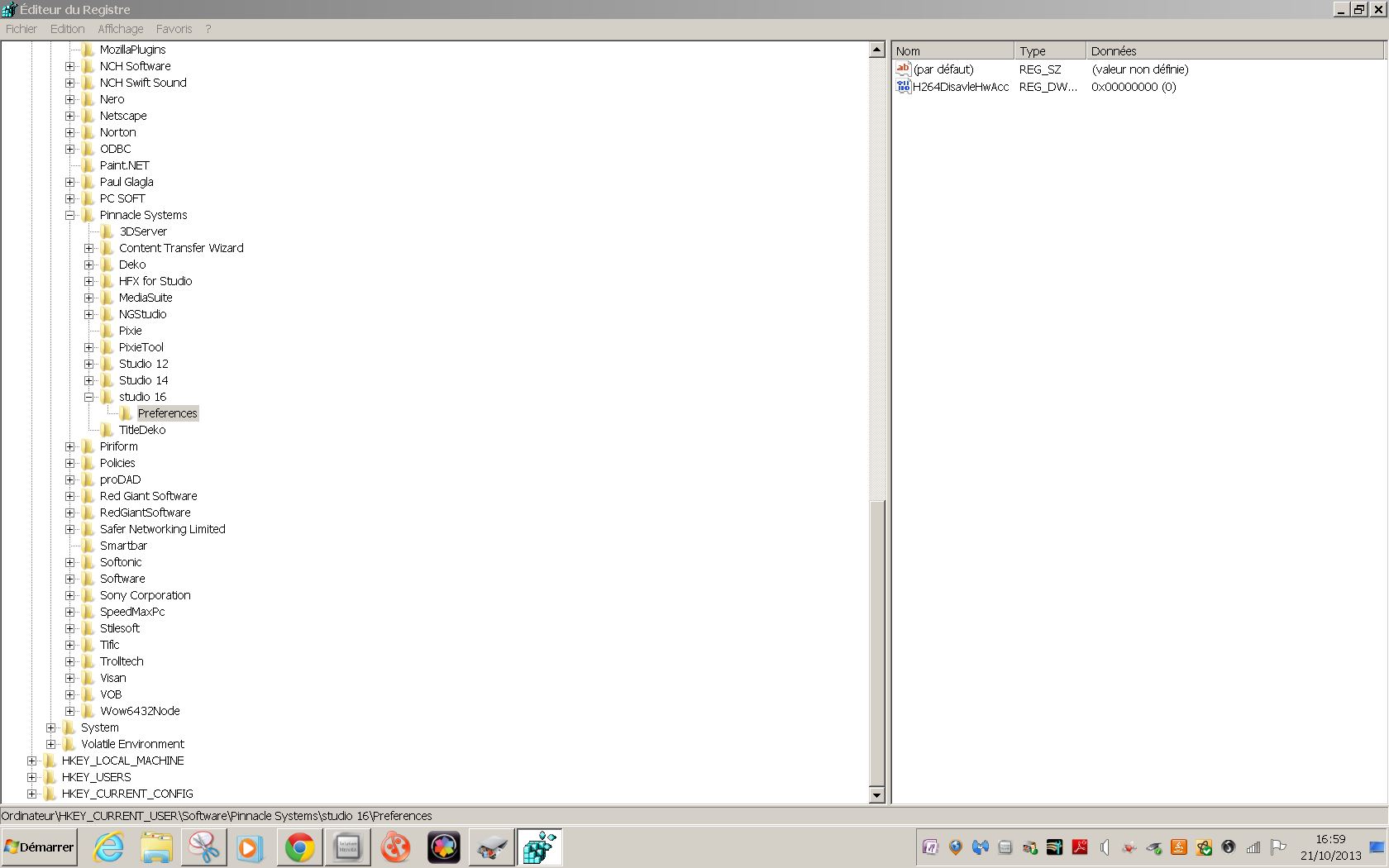Click the Preferences folder icon
Viewport: 1389px width, 868px height.
[x=126, y=413]
